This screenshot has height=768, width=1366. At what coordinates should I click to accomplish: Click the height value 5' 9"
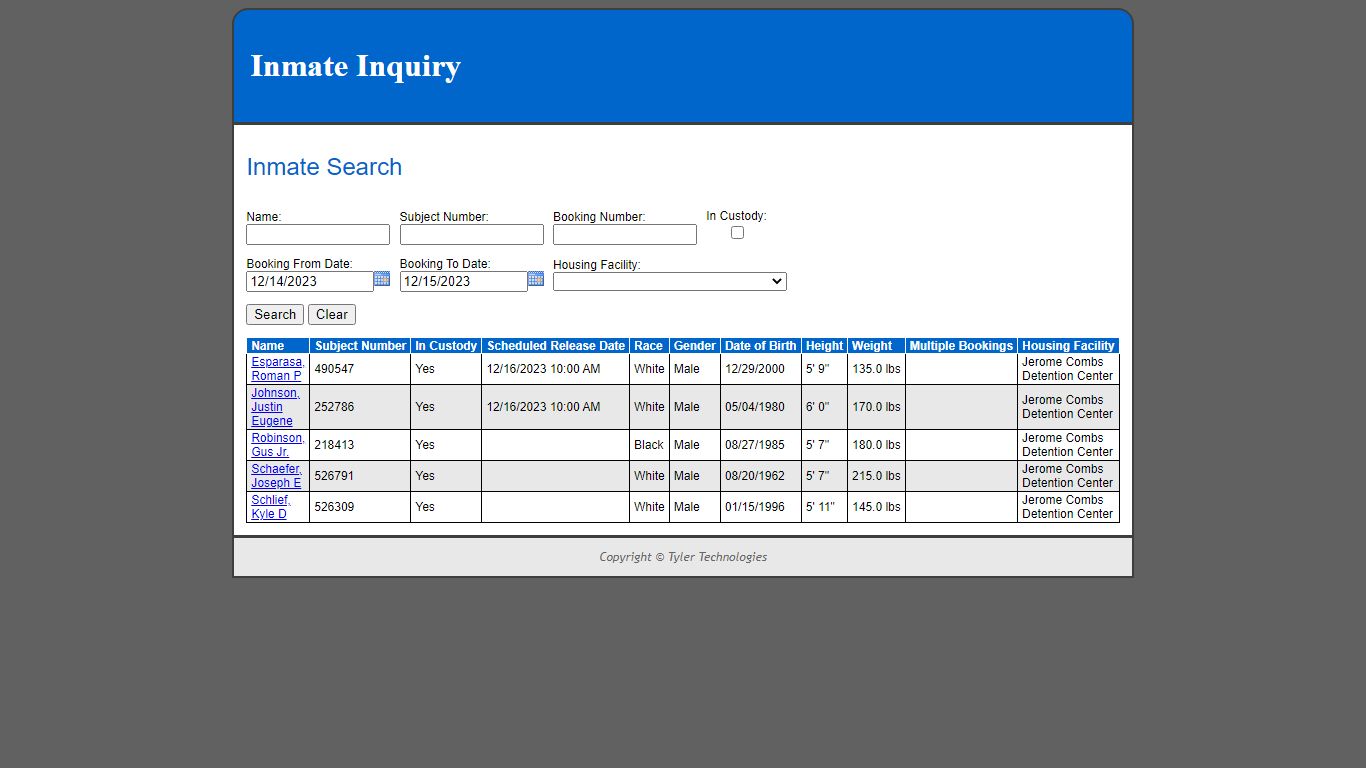(818, 369)
